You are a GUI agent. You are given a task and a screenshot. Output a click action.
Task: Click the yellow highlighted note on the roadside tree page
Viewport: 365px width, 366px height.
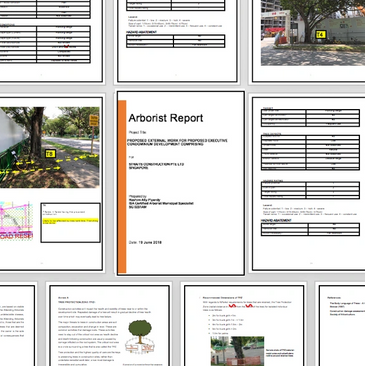tap(70, 221)
